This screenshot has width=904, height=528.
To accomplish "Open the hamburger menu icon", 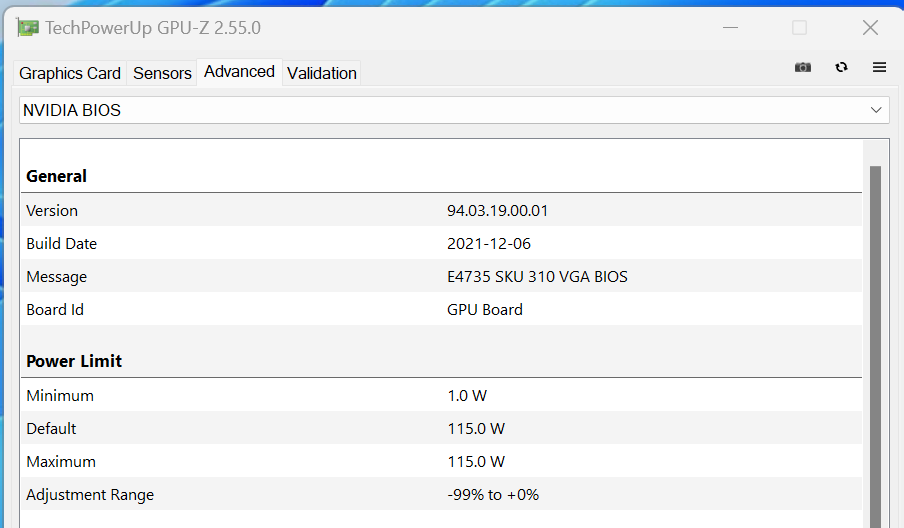I will pos(880,67).
